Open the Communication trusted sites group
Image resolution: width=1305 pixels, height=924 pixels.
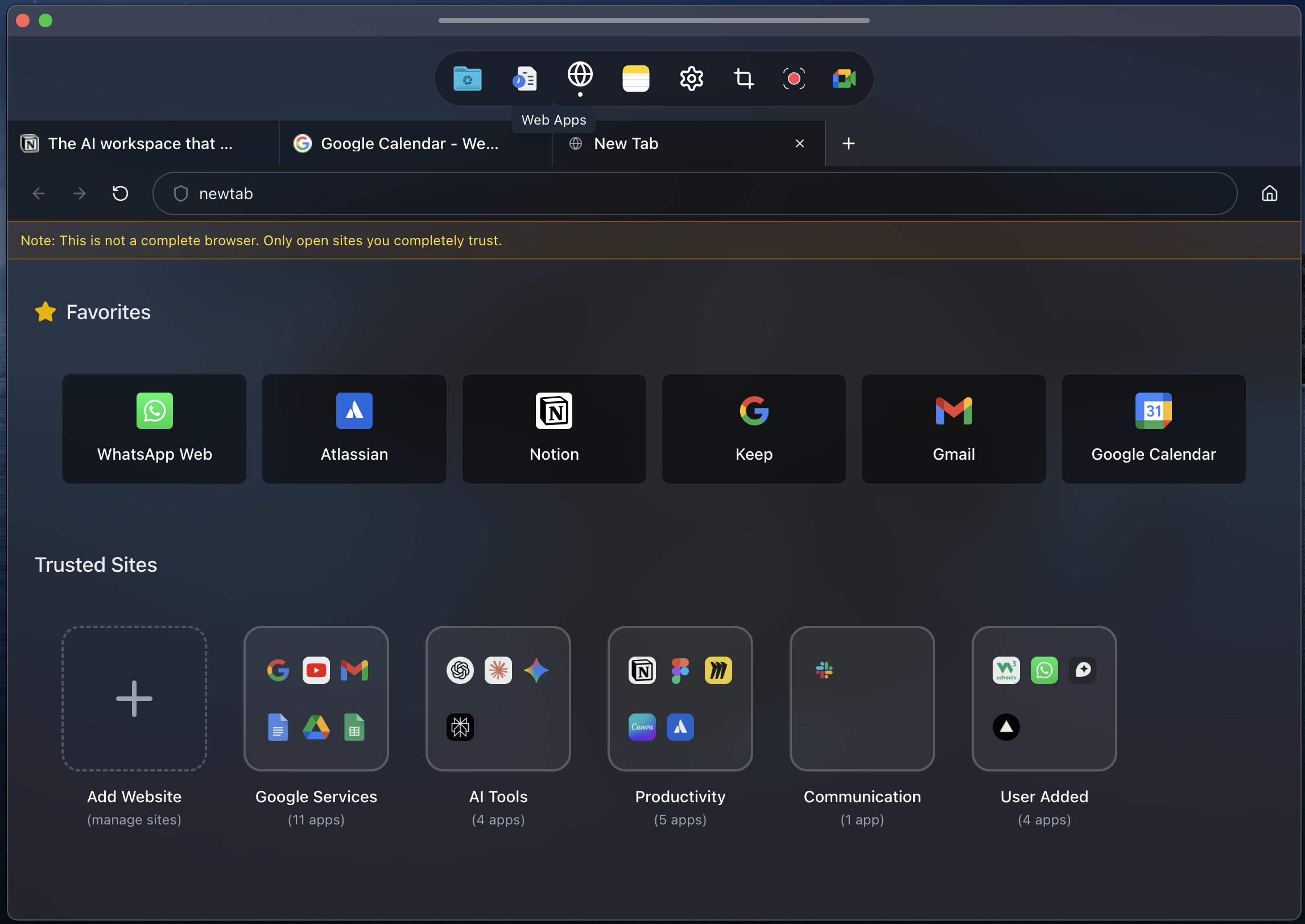pyautogui.click(x=861, y=699)
